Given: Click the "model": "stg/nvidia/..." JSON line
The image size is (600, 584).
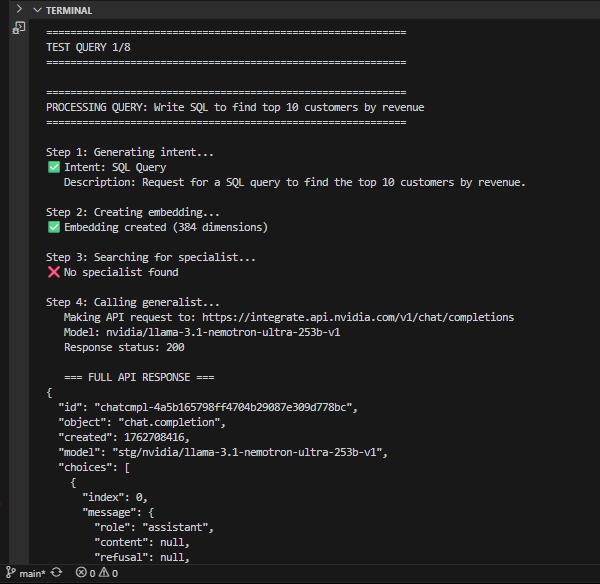Looking at the screenshot, I should (223, 452).
